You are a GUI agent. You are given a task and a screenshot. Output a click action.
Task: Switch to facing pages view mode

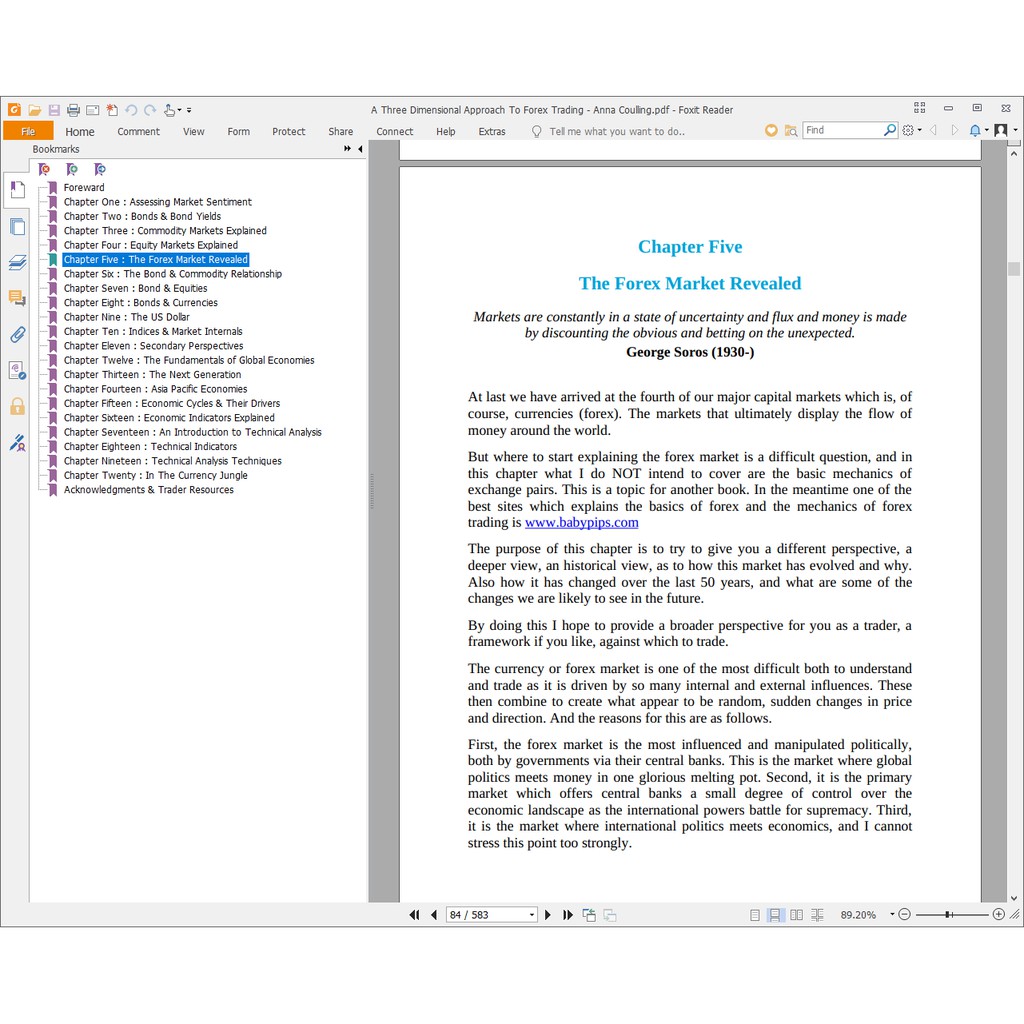coord(796,915)
